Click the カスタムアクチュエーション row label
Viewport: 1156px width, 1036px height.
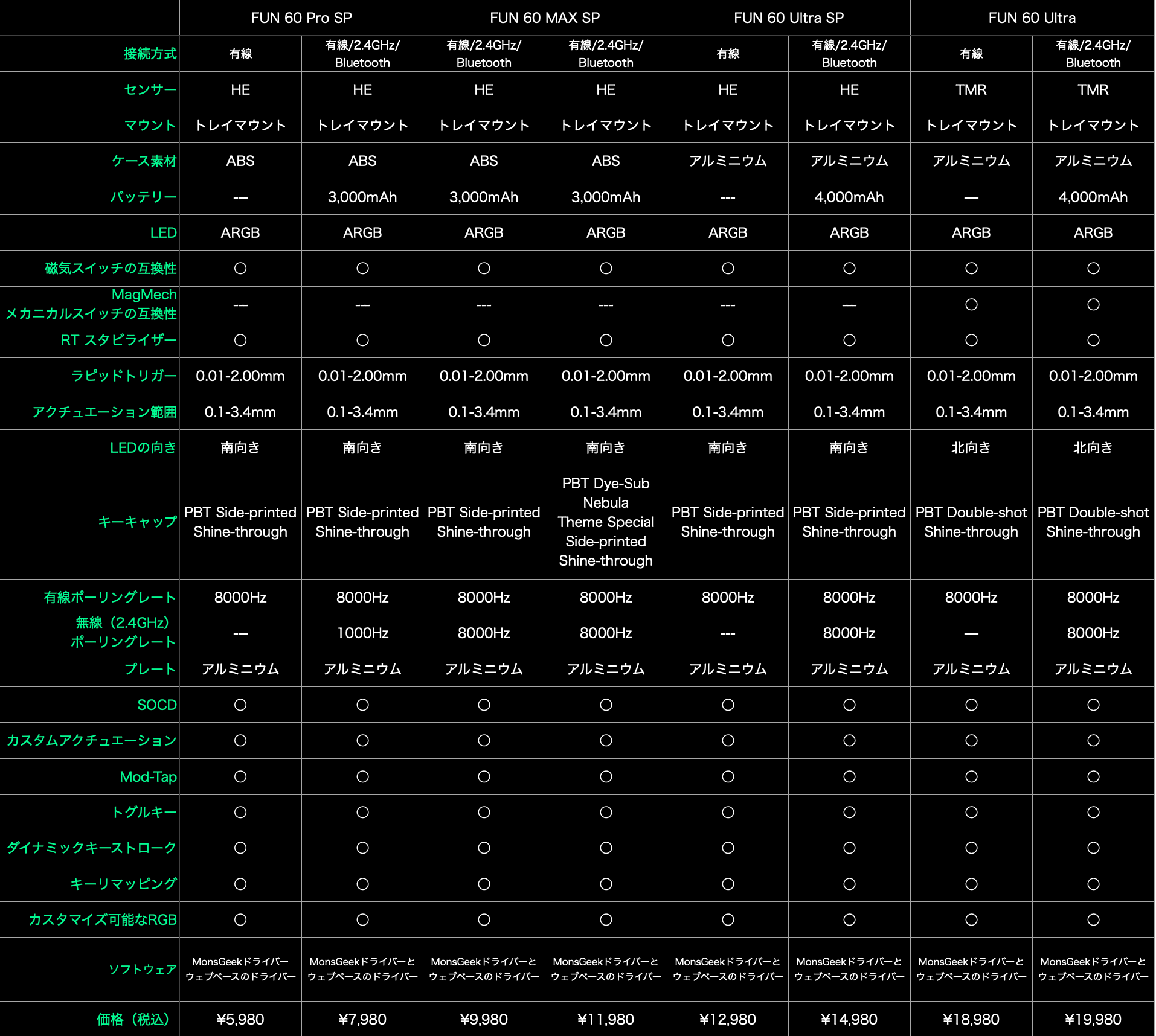(92, 740)
